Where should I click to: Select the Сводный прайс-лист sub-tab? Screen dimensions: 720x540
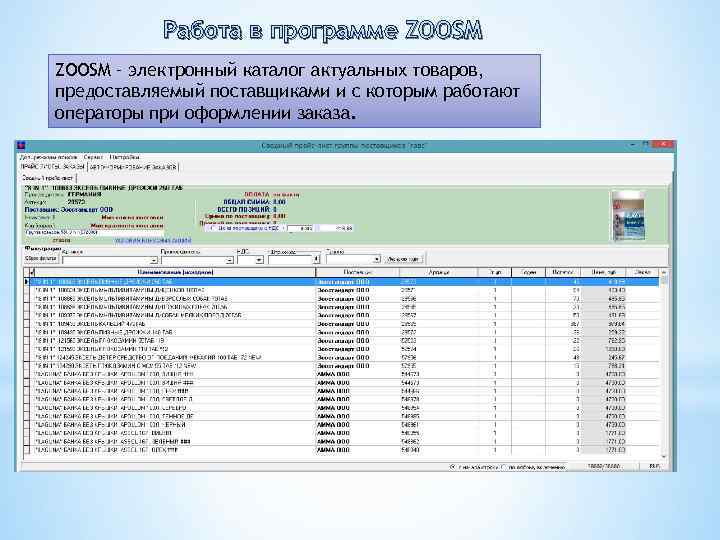(47, 178)
